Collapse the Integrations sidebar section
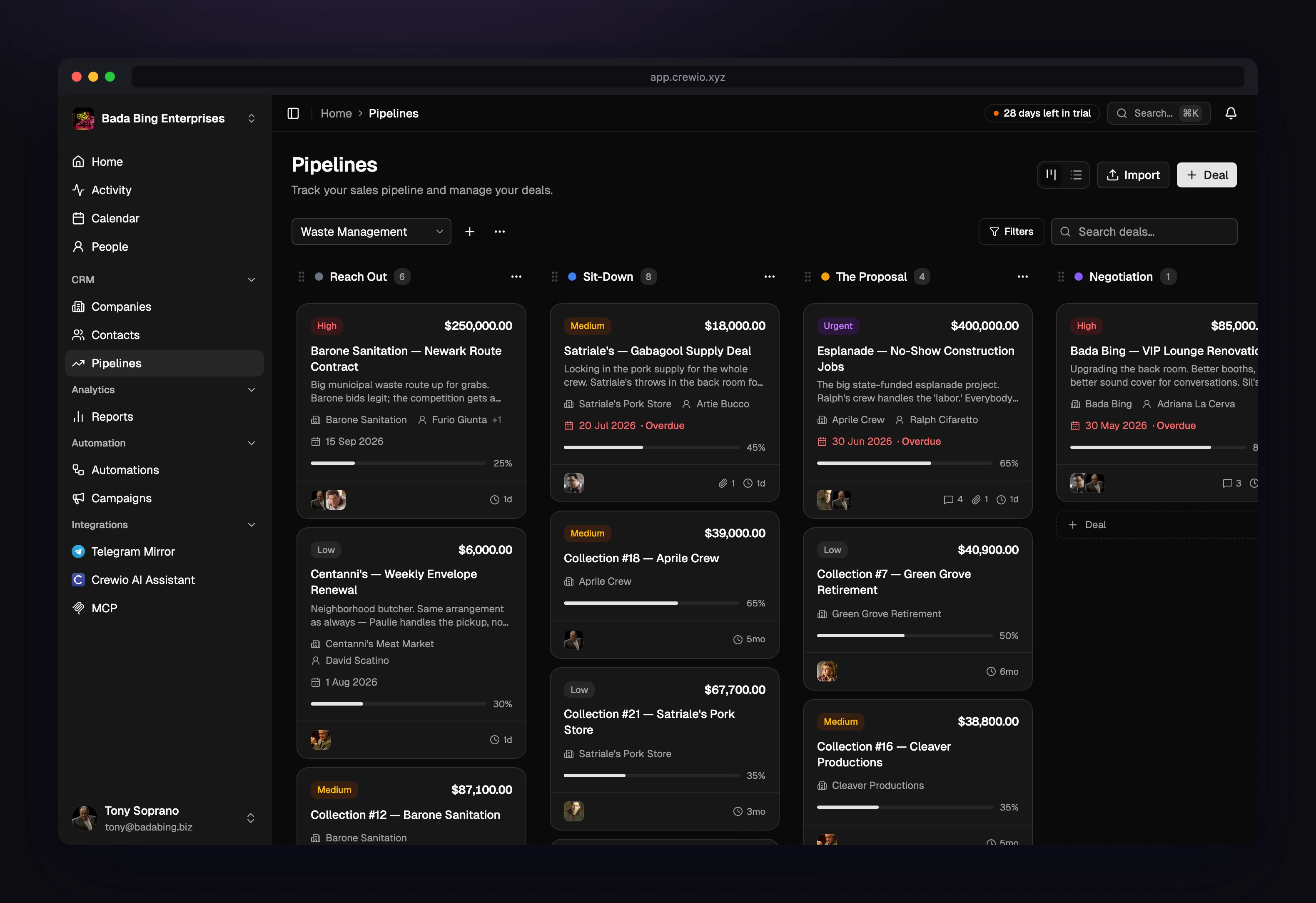This screenshot has width=1316, height=903. pos(252,524)
